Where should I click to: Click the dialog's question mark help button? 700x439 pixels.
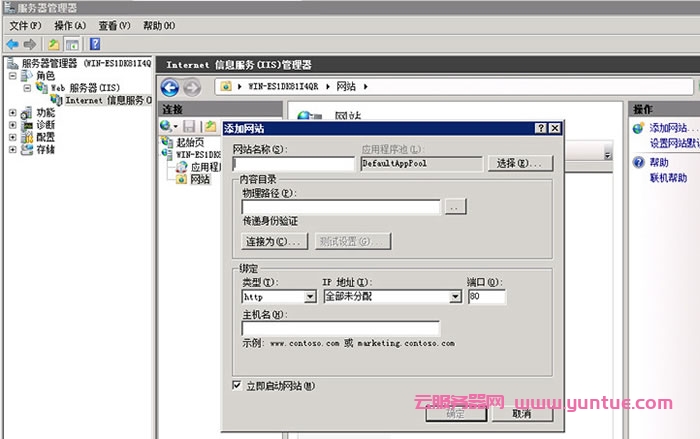click(540, 129)
